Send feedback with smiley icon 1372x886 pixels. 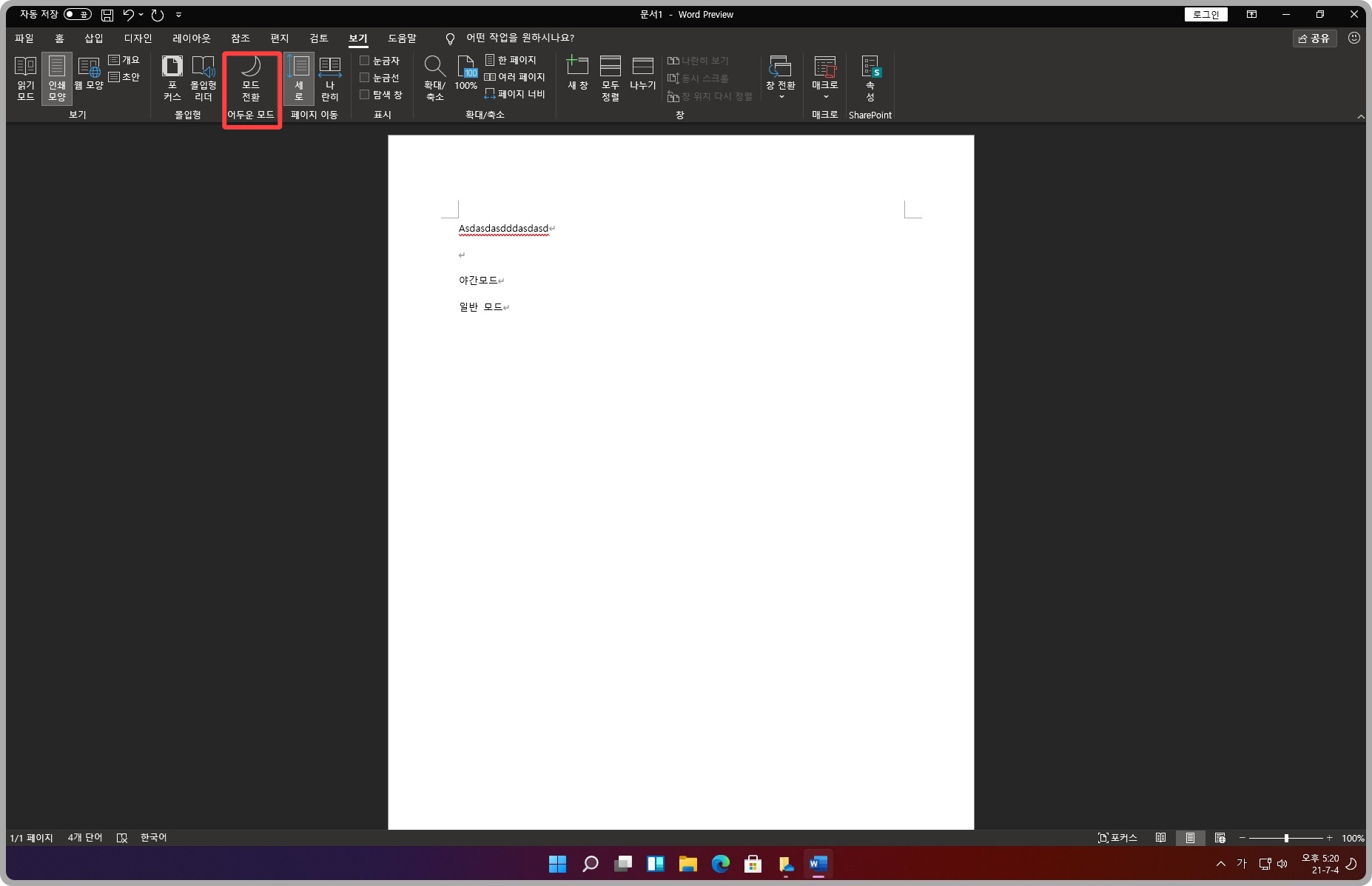(1354, 38)
